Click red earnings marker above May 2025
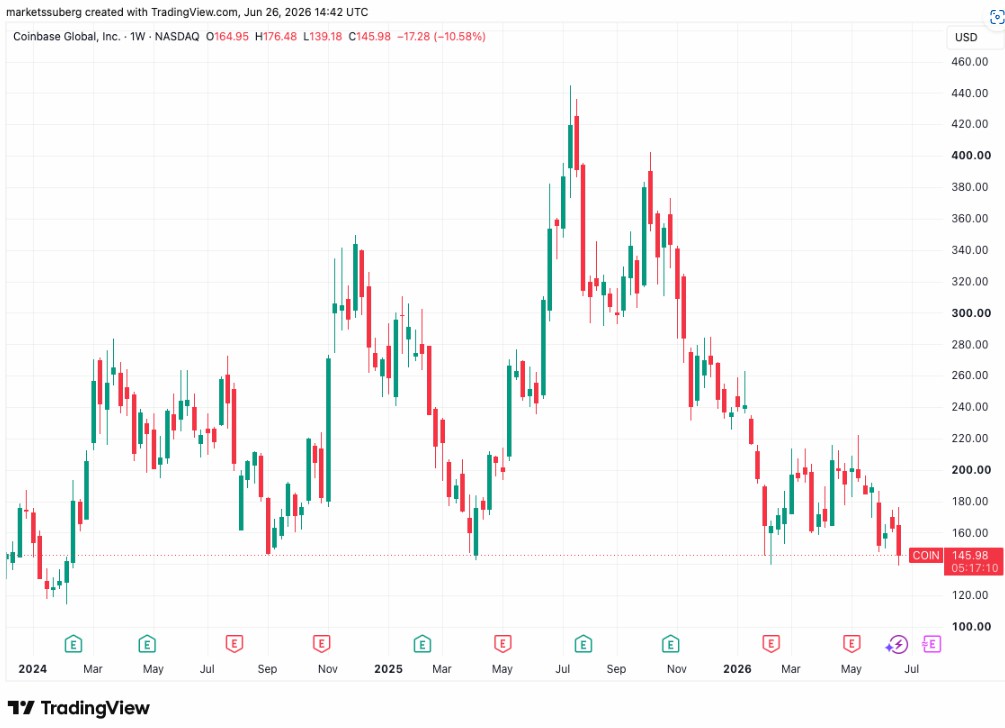This screenshot has height=728, width=1005. tap(502, 643)
